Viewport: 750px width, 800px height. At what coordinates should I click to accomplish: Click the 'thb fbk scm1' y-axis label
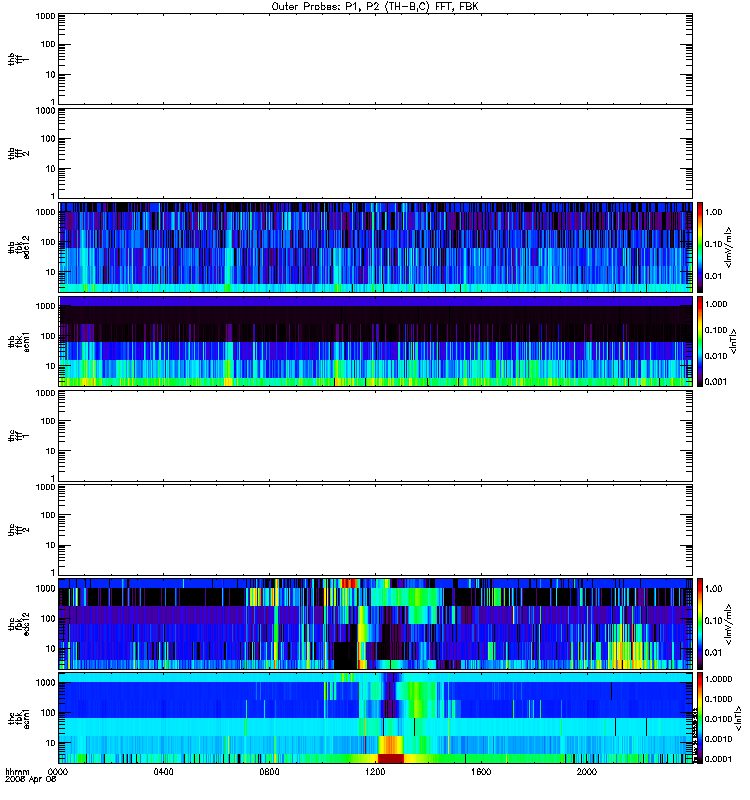pyautogui.click(x=19, y=342)
